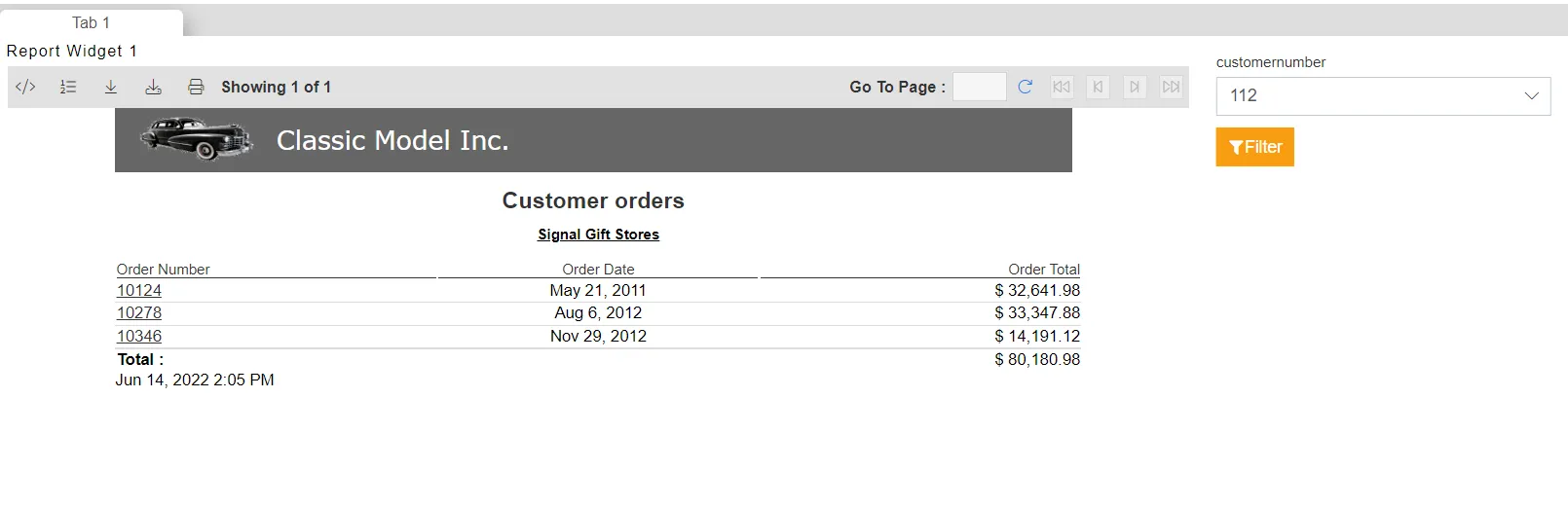Image resolution: width=1568 pixels, height=507 pixels.
Task: Switch to Tab 1
Action: tap(92, 22)
